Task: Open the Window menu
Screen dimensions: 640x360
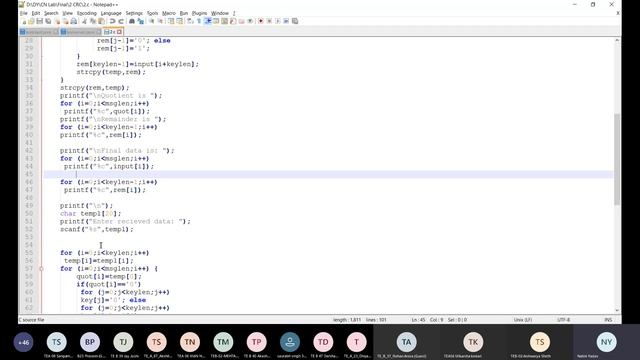Action: pos(220,13)
